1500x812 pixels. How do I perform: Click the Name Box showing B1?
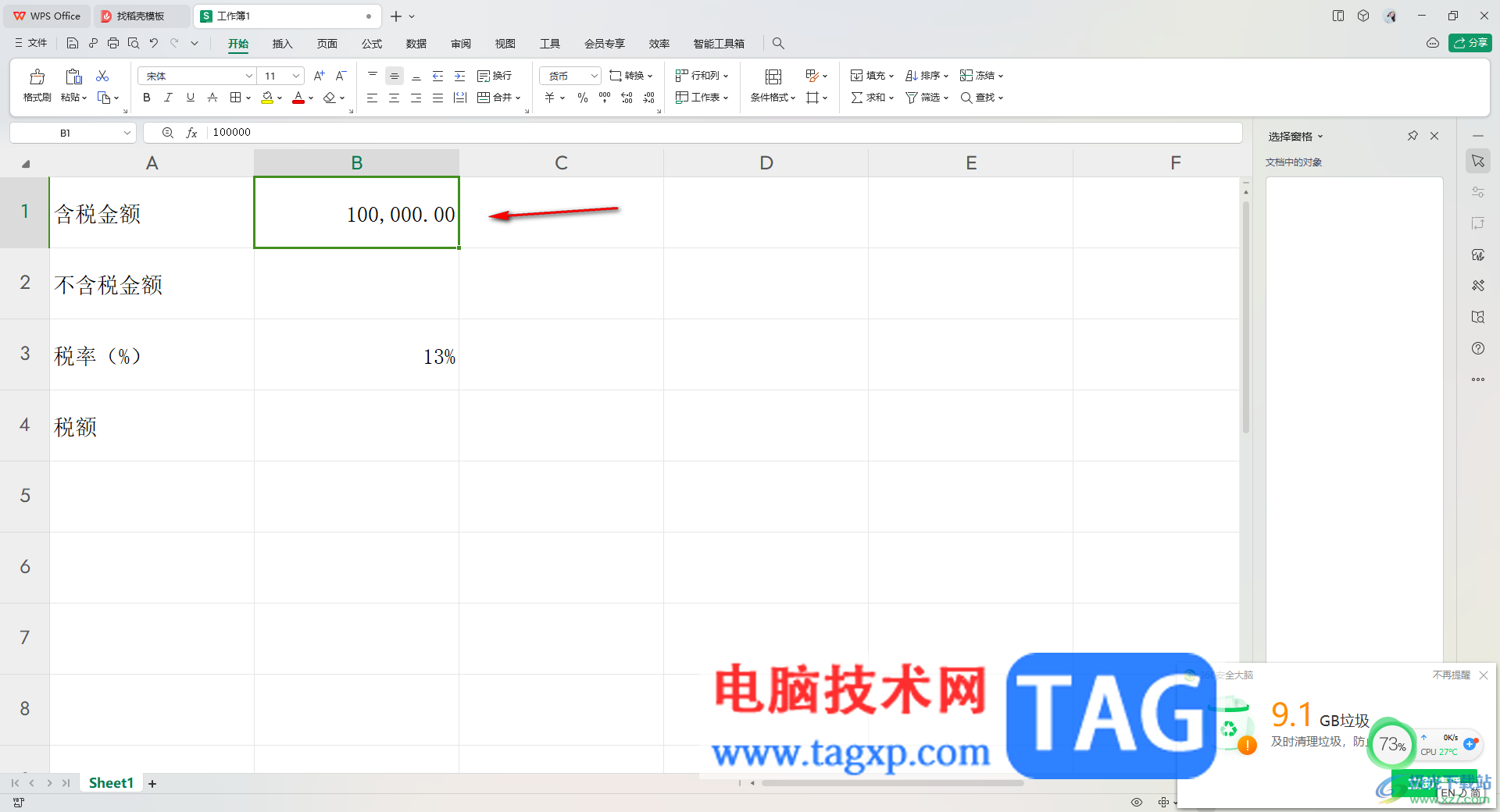[x=73, y=133]
